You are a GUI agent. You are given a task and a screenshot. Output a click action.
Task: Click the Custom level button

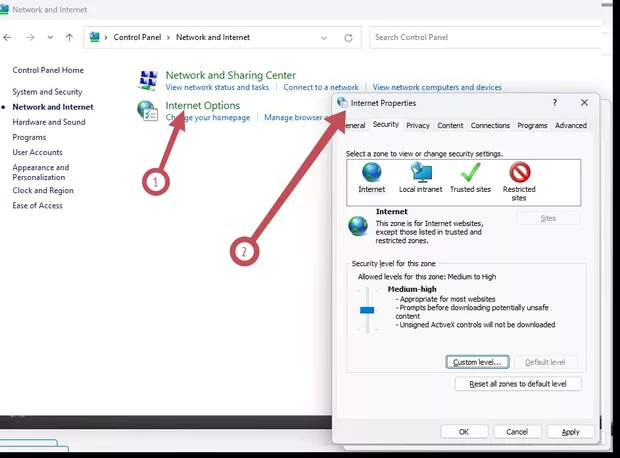(x=477, y=362)
